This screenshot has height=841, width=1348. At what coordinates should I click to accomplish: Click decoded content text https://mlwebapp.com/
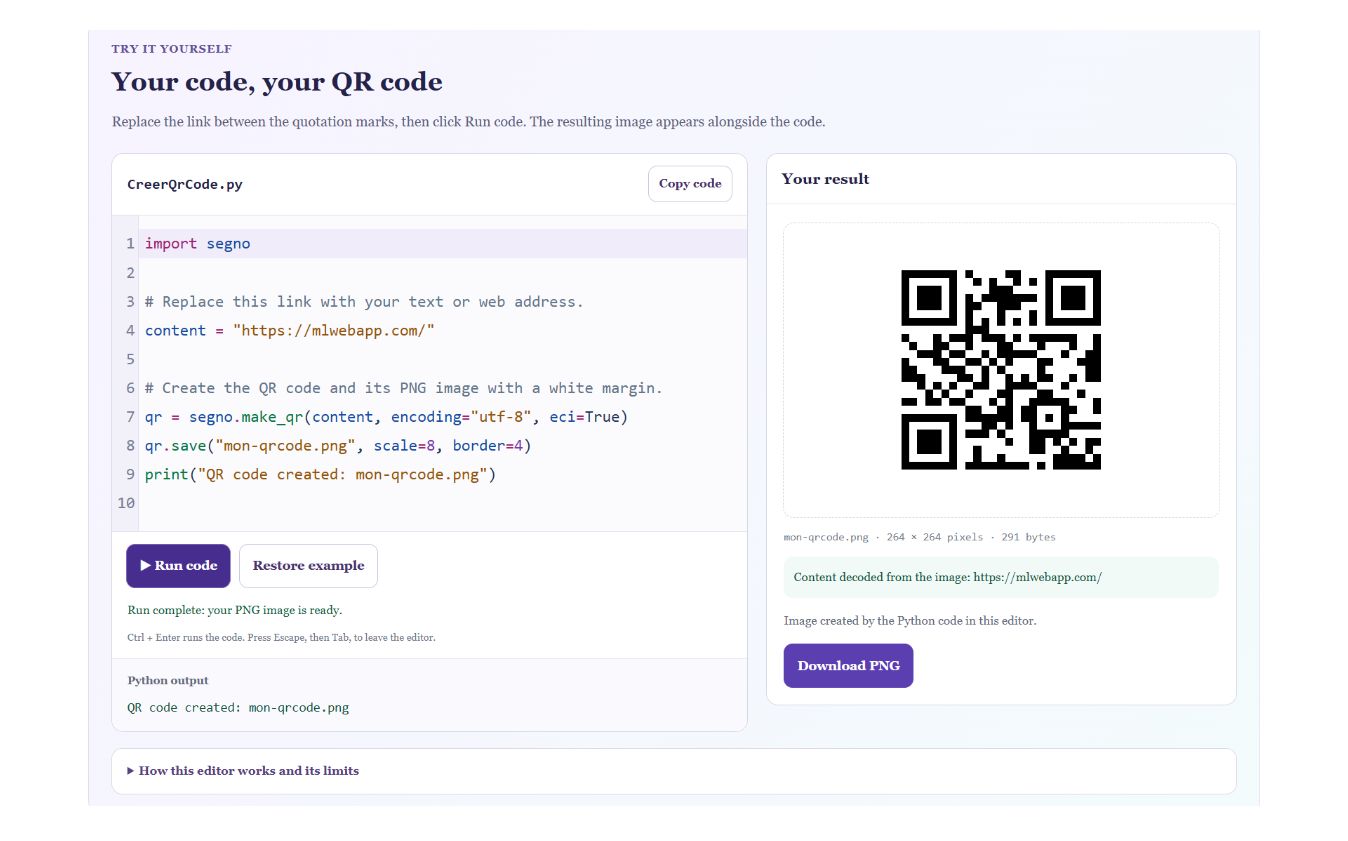(1037, 578)
